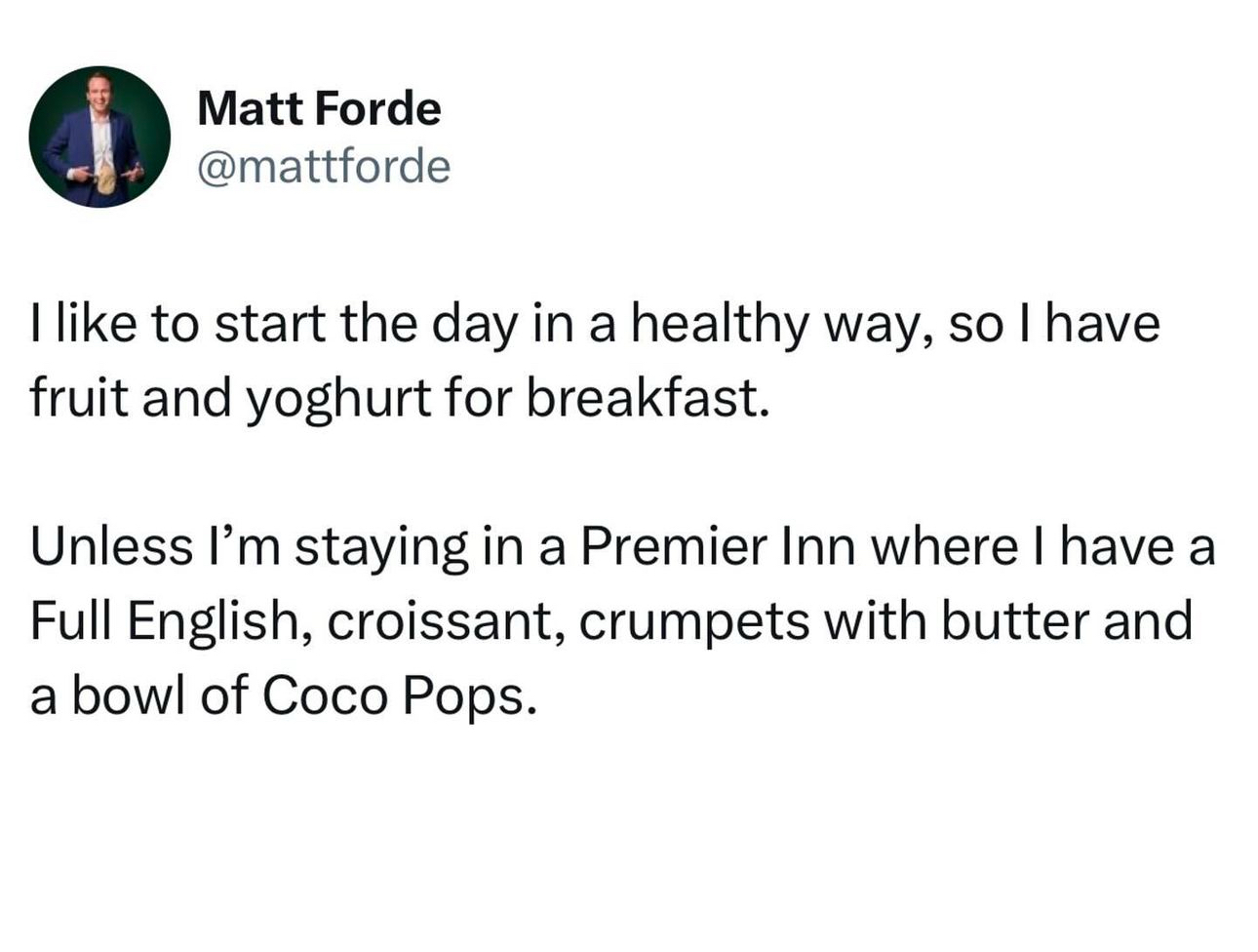Open Matt Forde's profile picture
The image size is (1258, 952).
[99, 137]
